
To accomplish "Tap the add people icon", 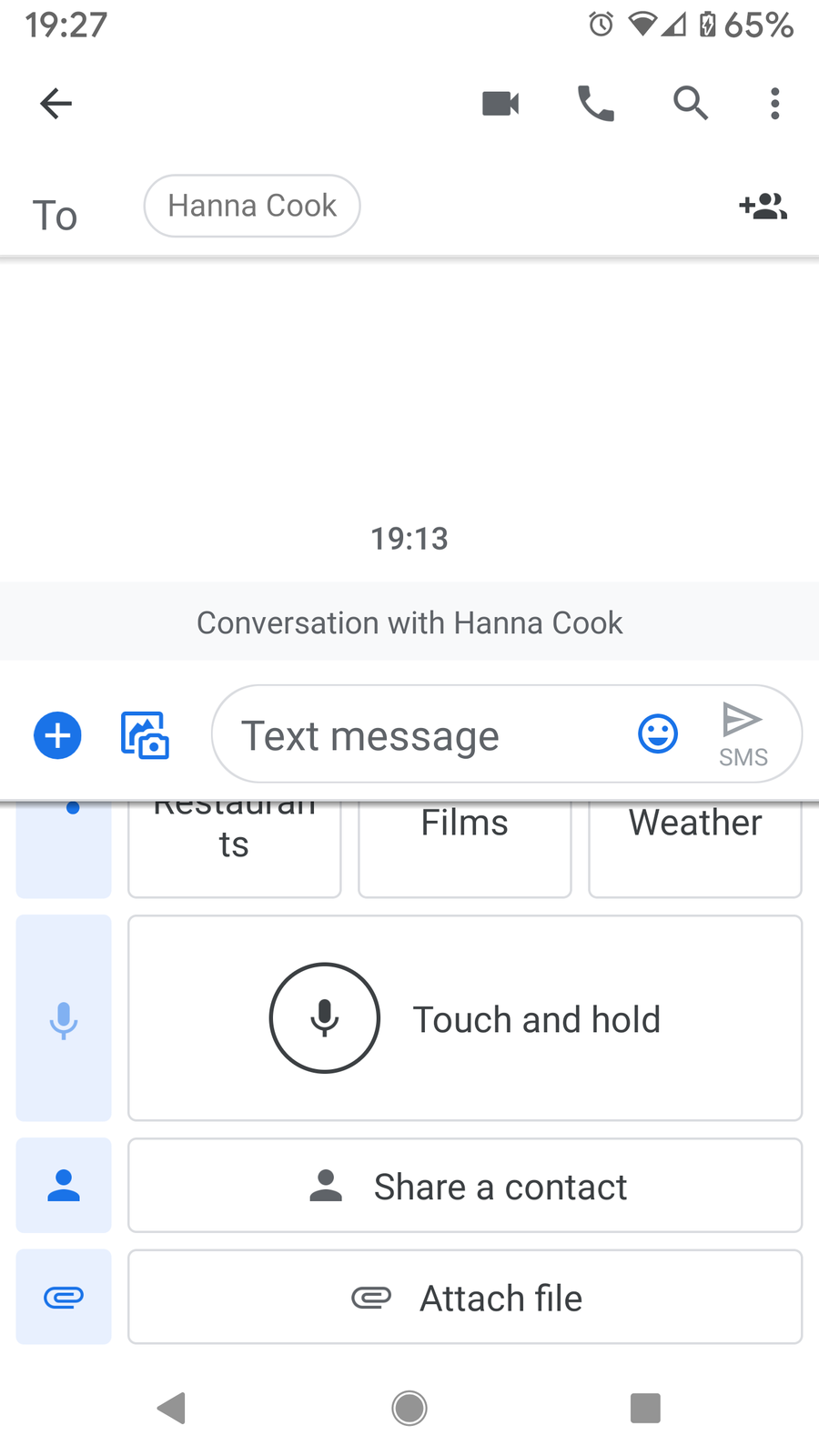I will coord(763,207).
